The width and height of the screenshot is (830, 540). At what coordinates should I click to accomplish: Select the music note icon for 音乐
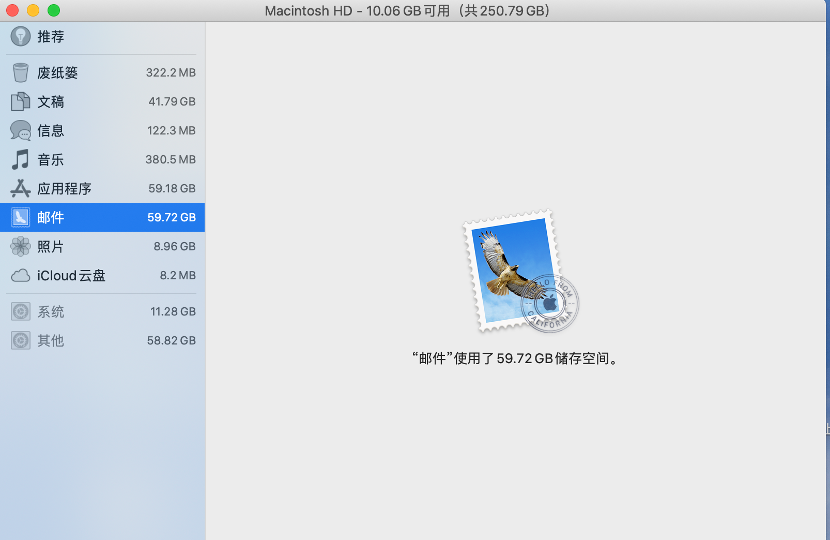tap(21, 160)
